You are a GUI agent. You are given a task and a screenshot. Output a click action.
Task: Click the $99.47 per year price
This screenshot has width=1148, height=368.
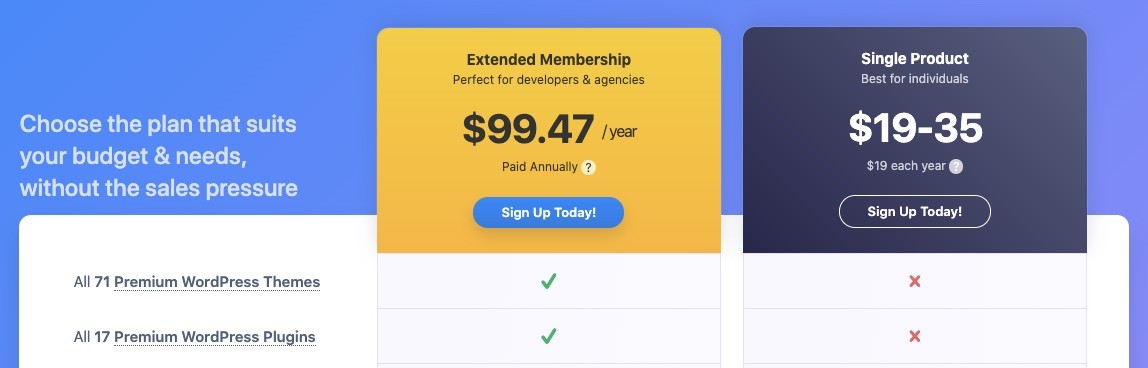549,129
